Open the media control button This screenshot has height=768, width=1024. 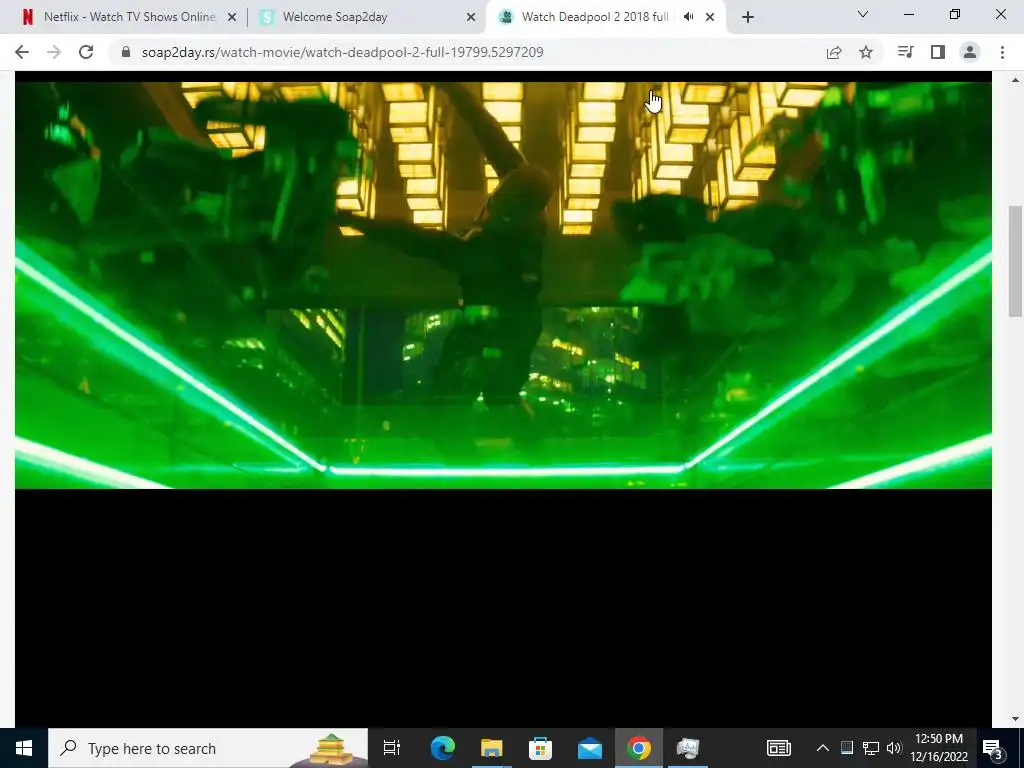click(905, 52)
